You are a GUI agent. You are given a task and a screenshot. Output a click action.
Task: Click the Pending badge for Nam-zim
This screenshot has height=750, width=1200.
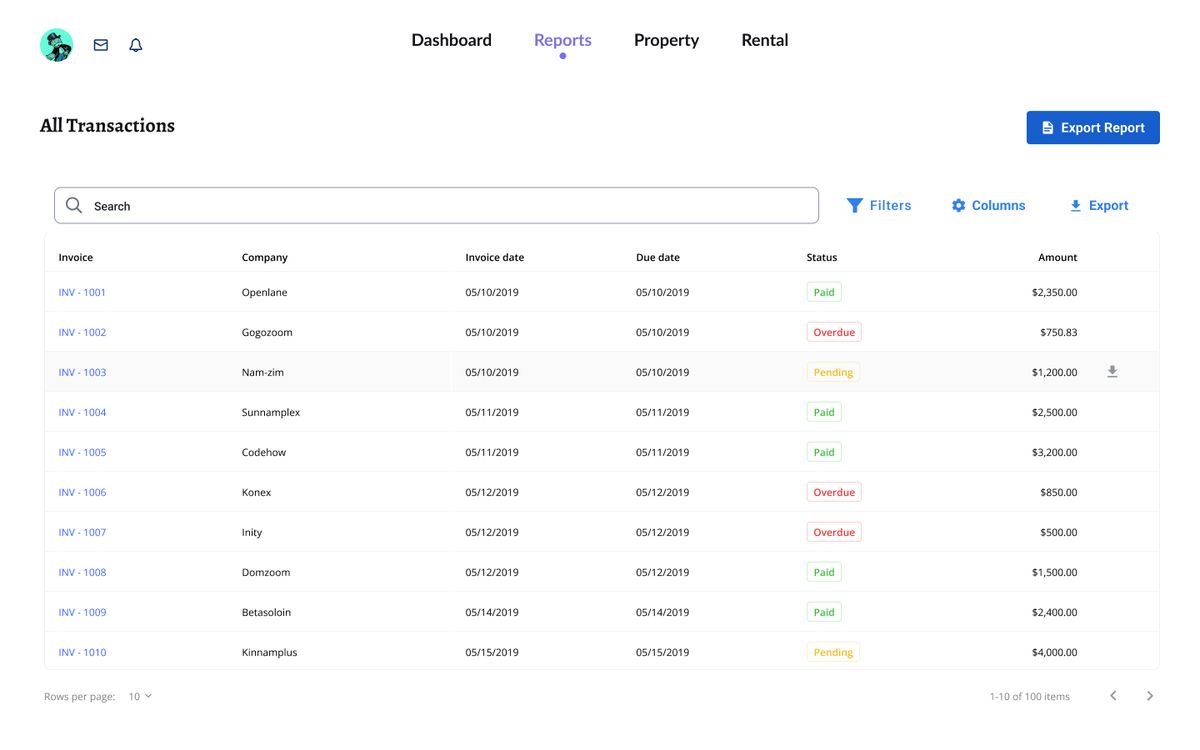click(833, 372)
